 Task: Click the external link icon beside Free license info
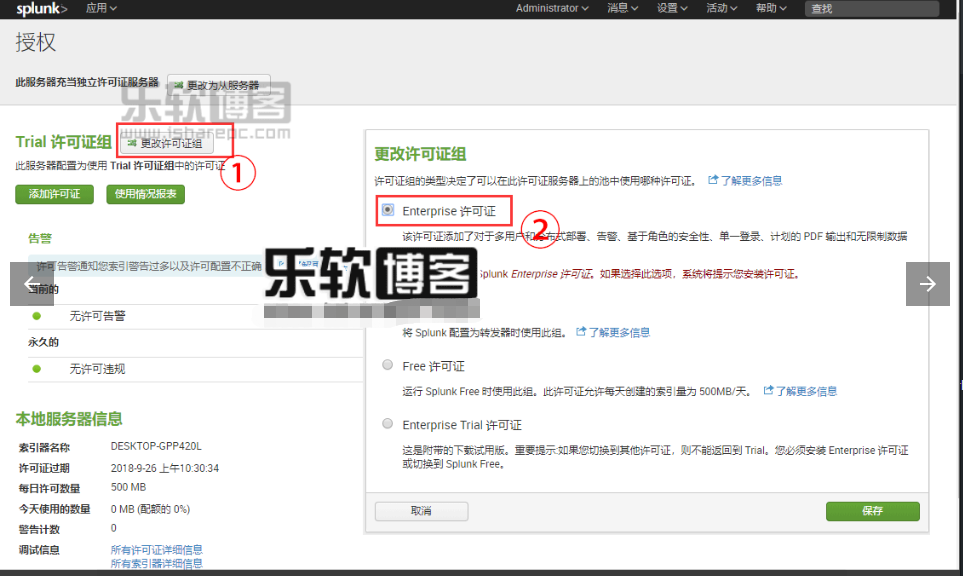tap(768, 391)
